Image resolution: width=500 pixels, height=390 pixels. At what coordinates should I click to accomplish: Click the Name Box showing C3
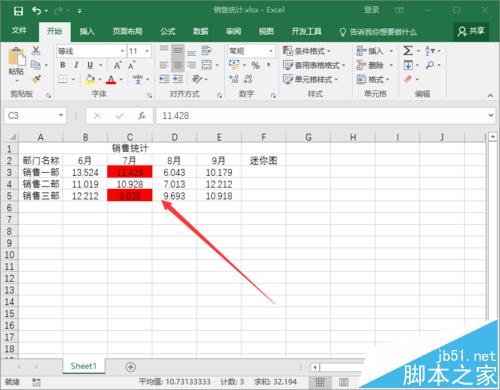(35, 116)
